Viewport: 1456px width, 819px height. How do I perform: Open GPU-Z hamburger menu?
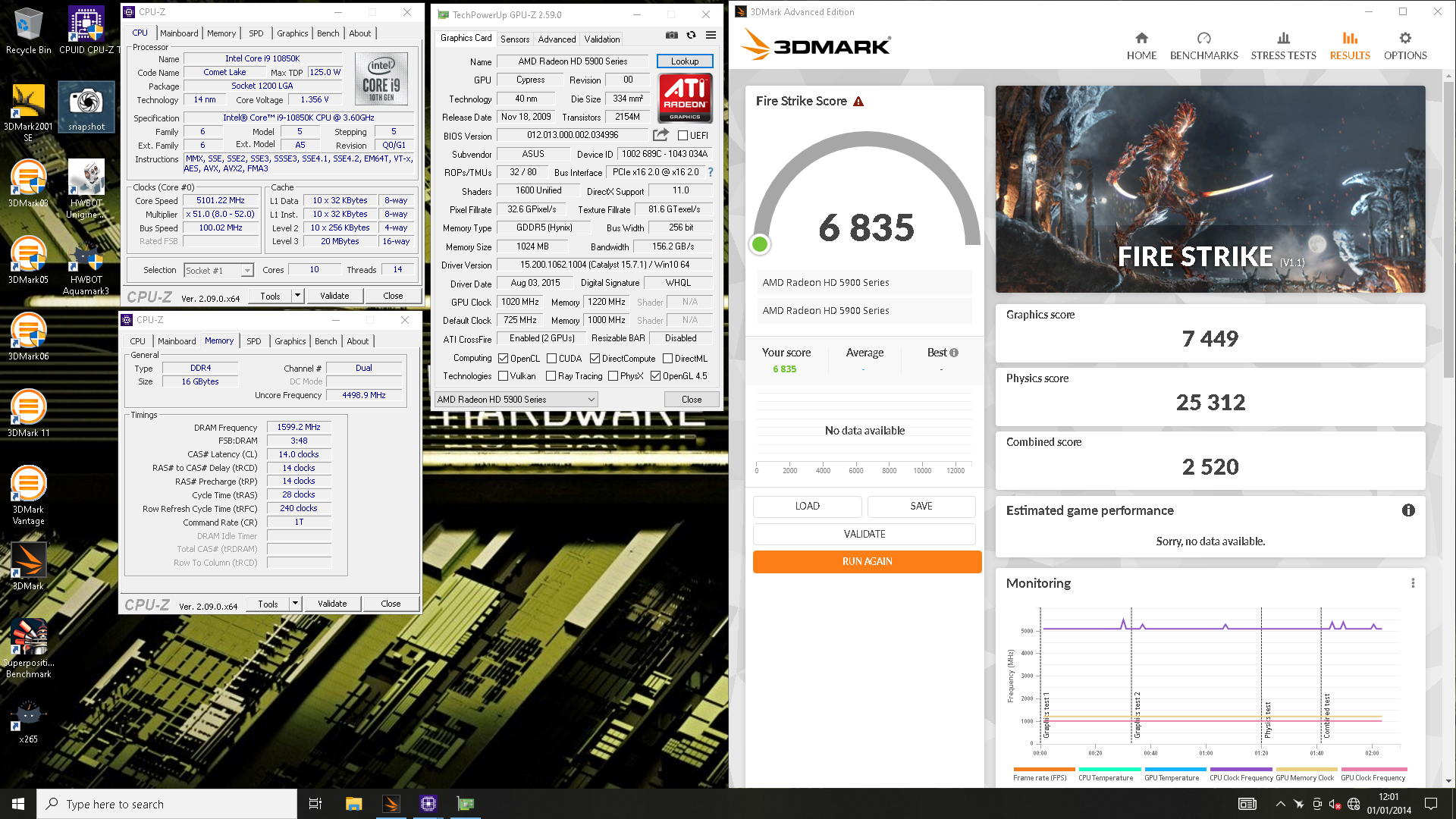coord(711,35)
